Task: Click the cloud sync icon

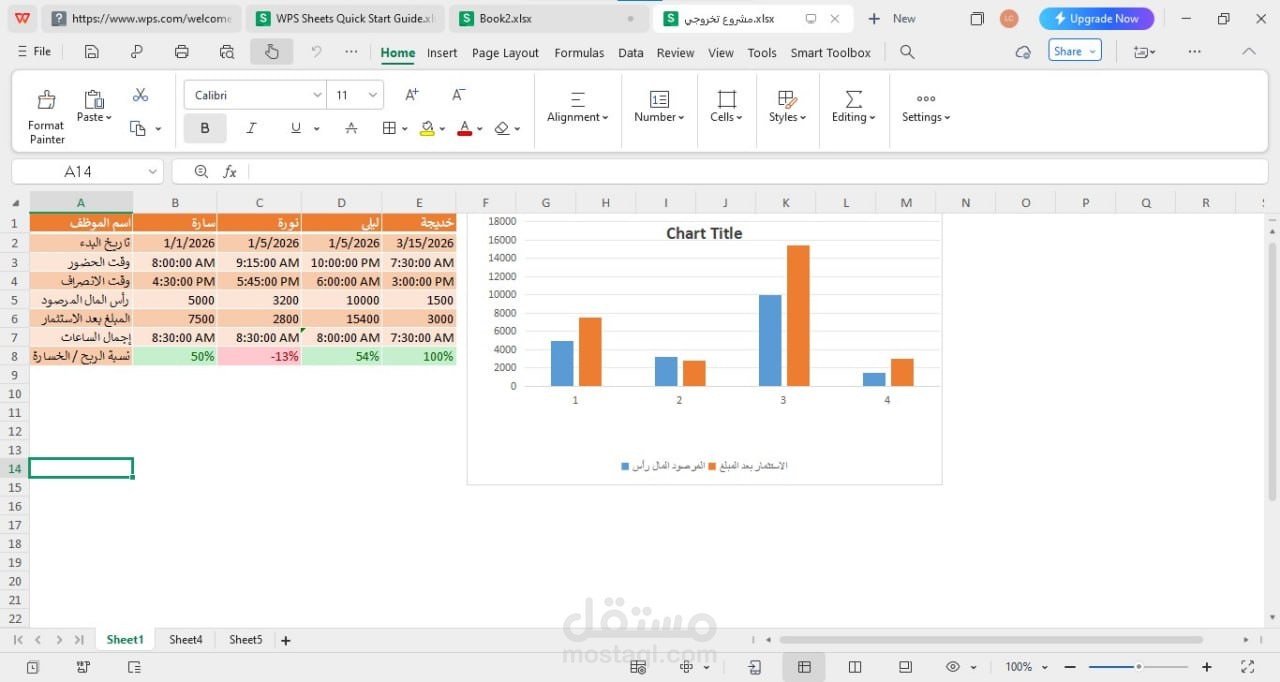Action: 1022,52
